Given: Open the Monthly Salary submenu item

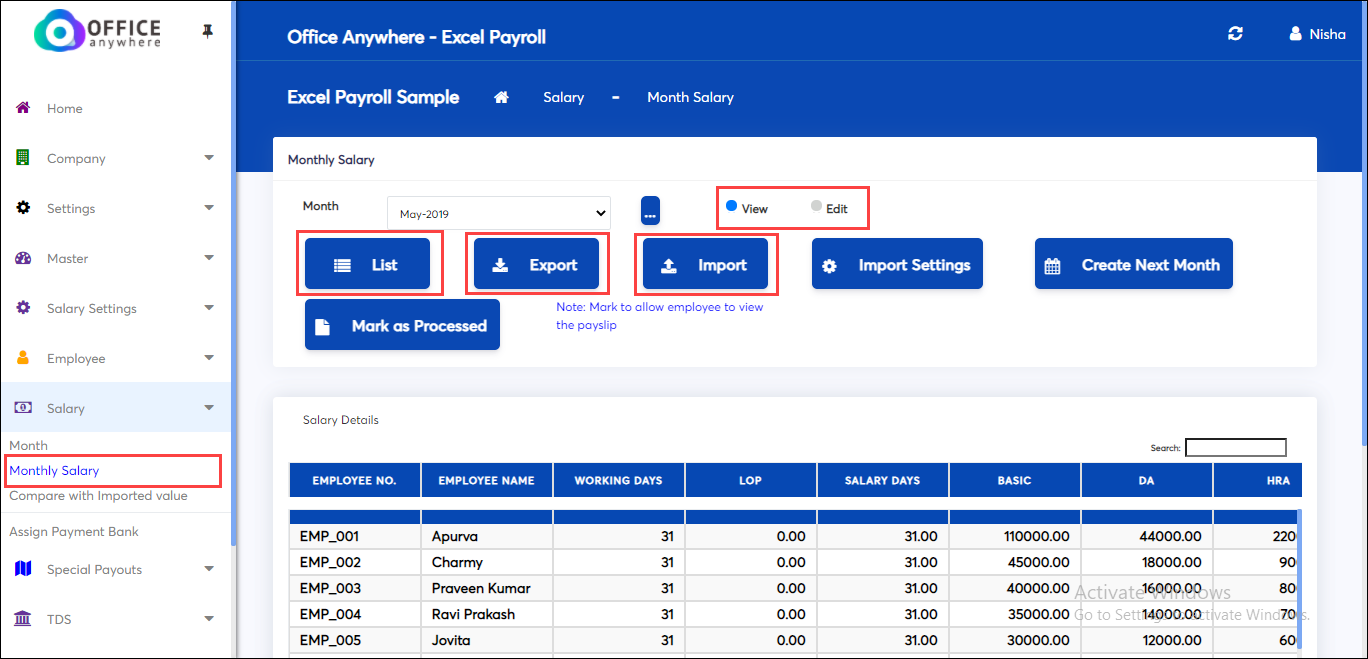Looking at the screenshot, I should (x=54, y=470).
